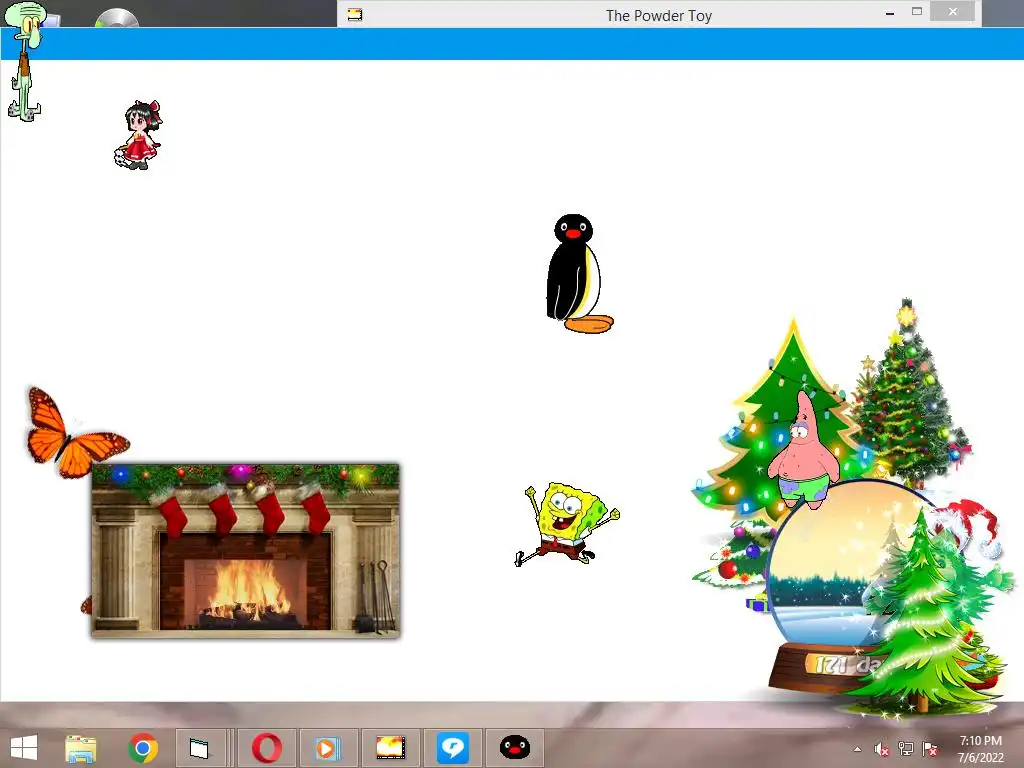1024x768 pixels.
Task: Click The Powder Toy window title text
Action: pyautogui.click(x=658, y=16)
